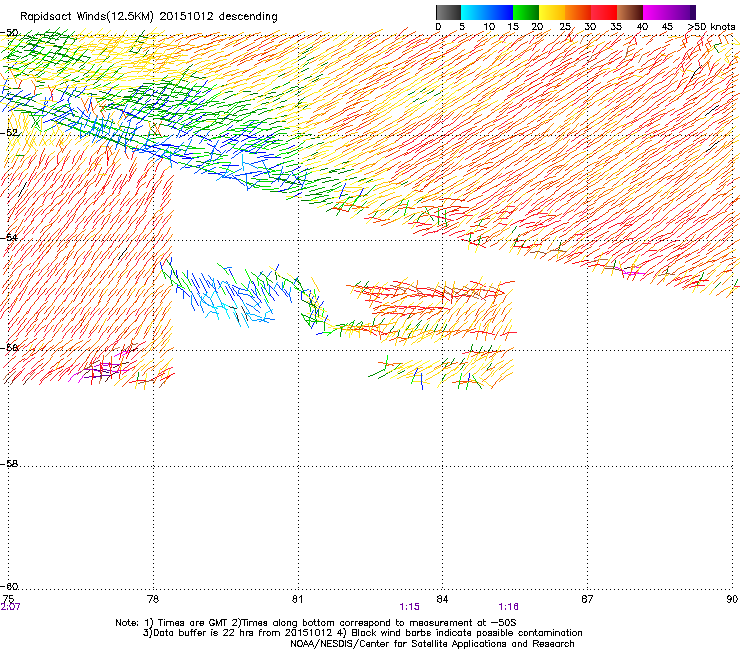Click the '40' legend scale label

click(x=642, y=27)
